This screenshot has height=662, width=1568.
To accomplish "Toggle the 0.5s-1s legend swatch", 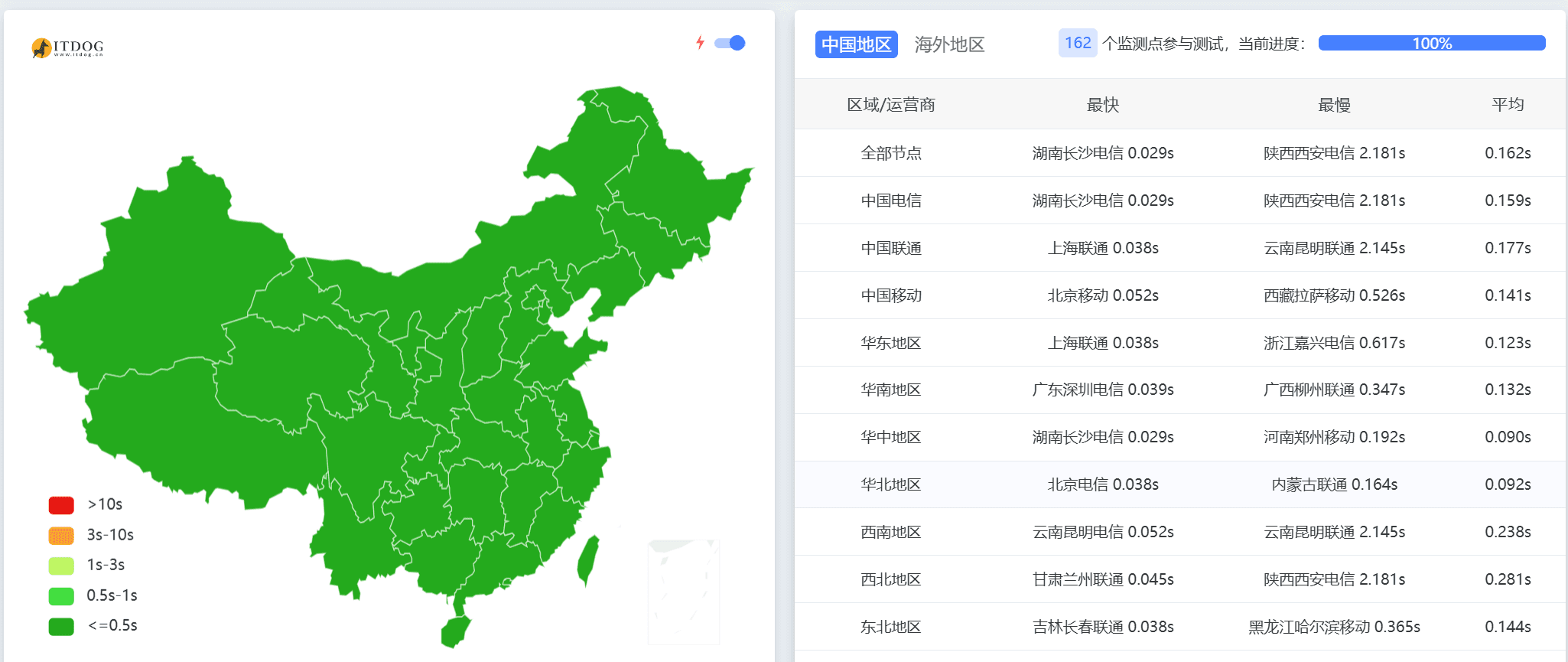I will click(61, 596).
